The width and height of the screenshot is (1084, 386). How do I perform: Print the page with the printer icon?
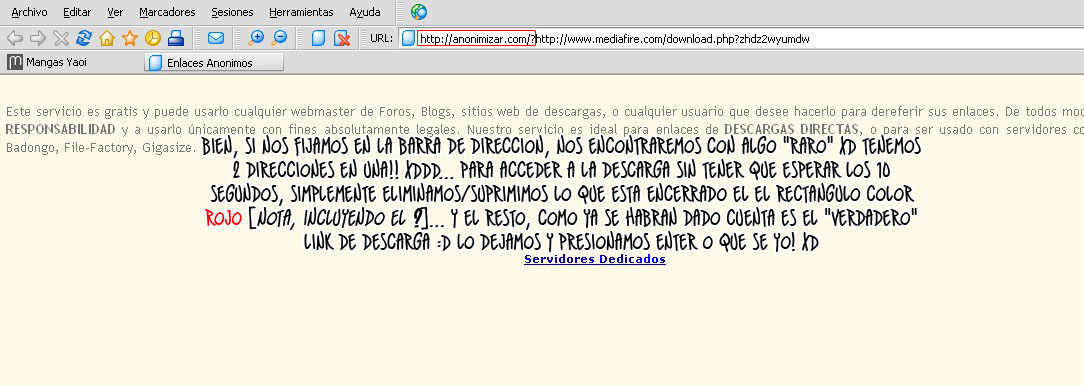(176, 38)
